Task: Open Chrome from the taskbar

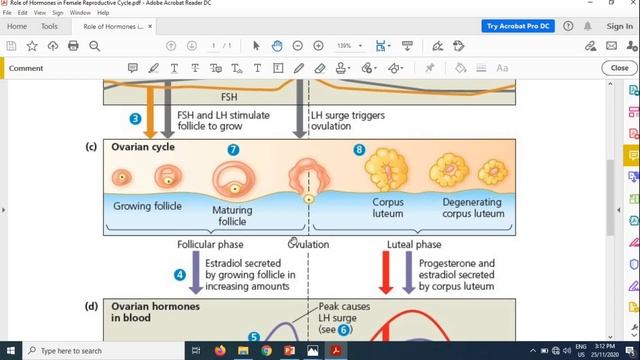Action: 266,351
